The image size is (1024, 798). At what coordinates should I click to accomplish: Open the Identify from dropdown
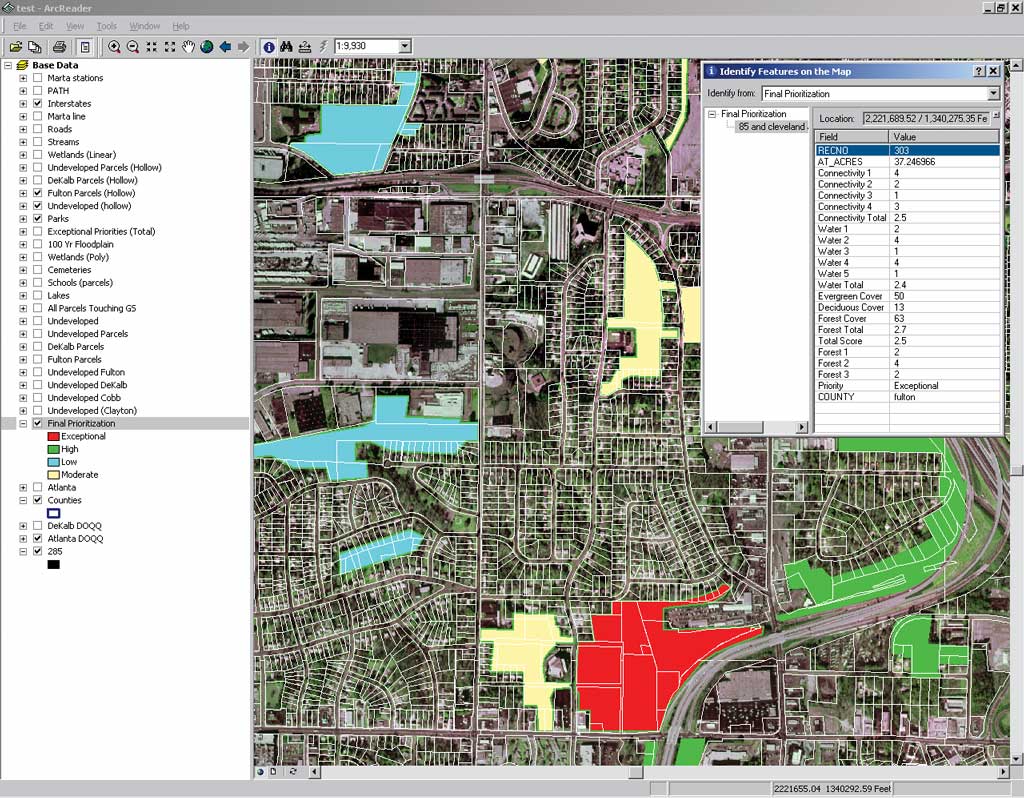pyautogui.click(x=993, y=94)
